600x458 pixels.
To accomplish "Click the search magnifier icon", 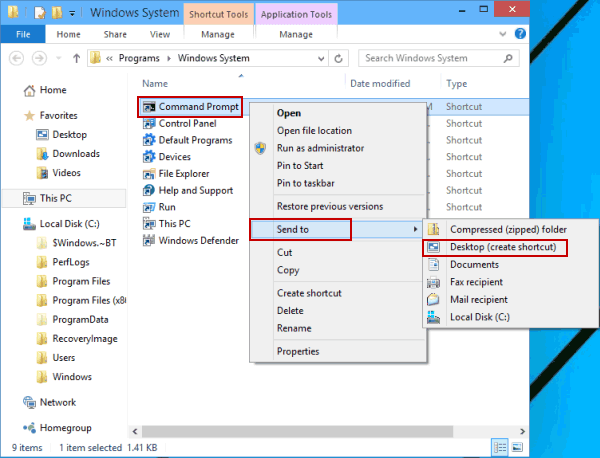I will point(508,58).
